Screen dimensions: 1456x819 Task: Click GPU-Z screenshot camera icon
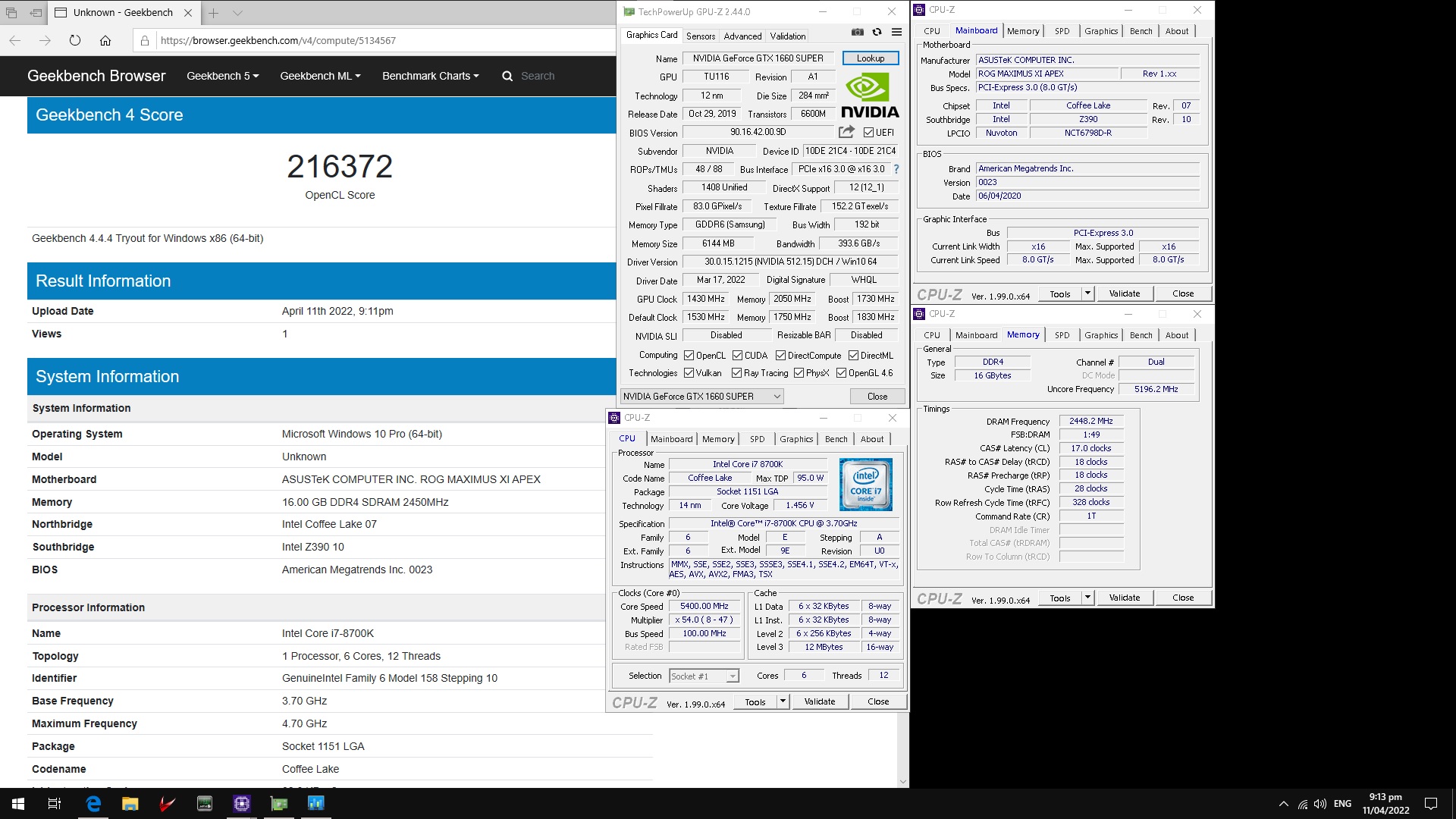click(x=857, y=32)
